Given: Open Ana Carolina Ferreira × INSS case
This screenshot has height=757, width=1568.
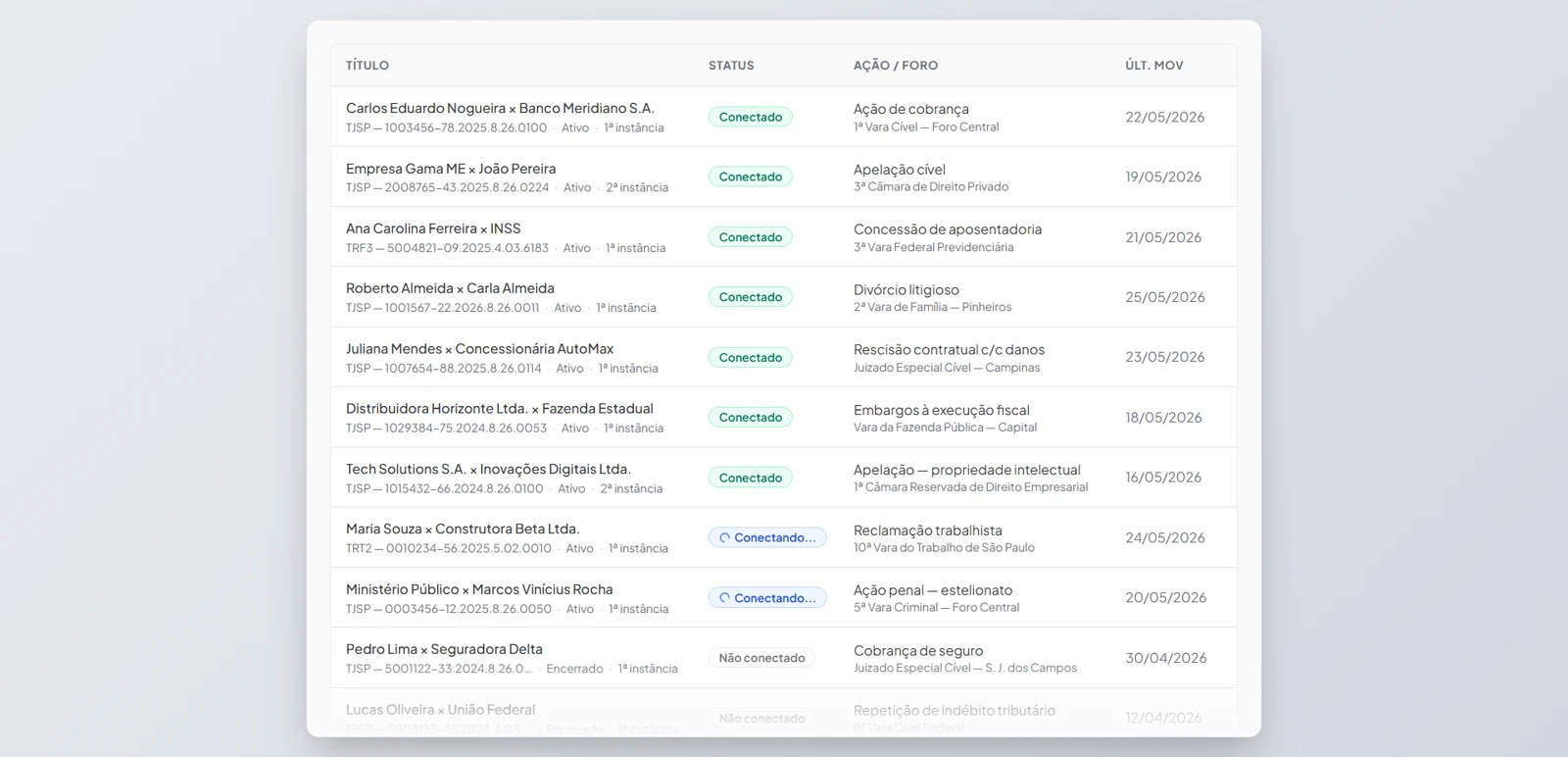Looking at the screenshot, I should pyautogui.click(x=433, y=228).
